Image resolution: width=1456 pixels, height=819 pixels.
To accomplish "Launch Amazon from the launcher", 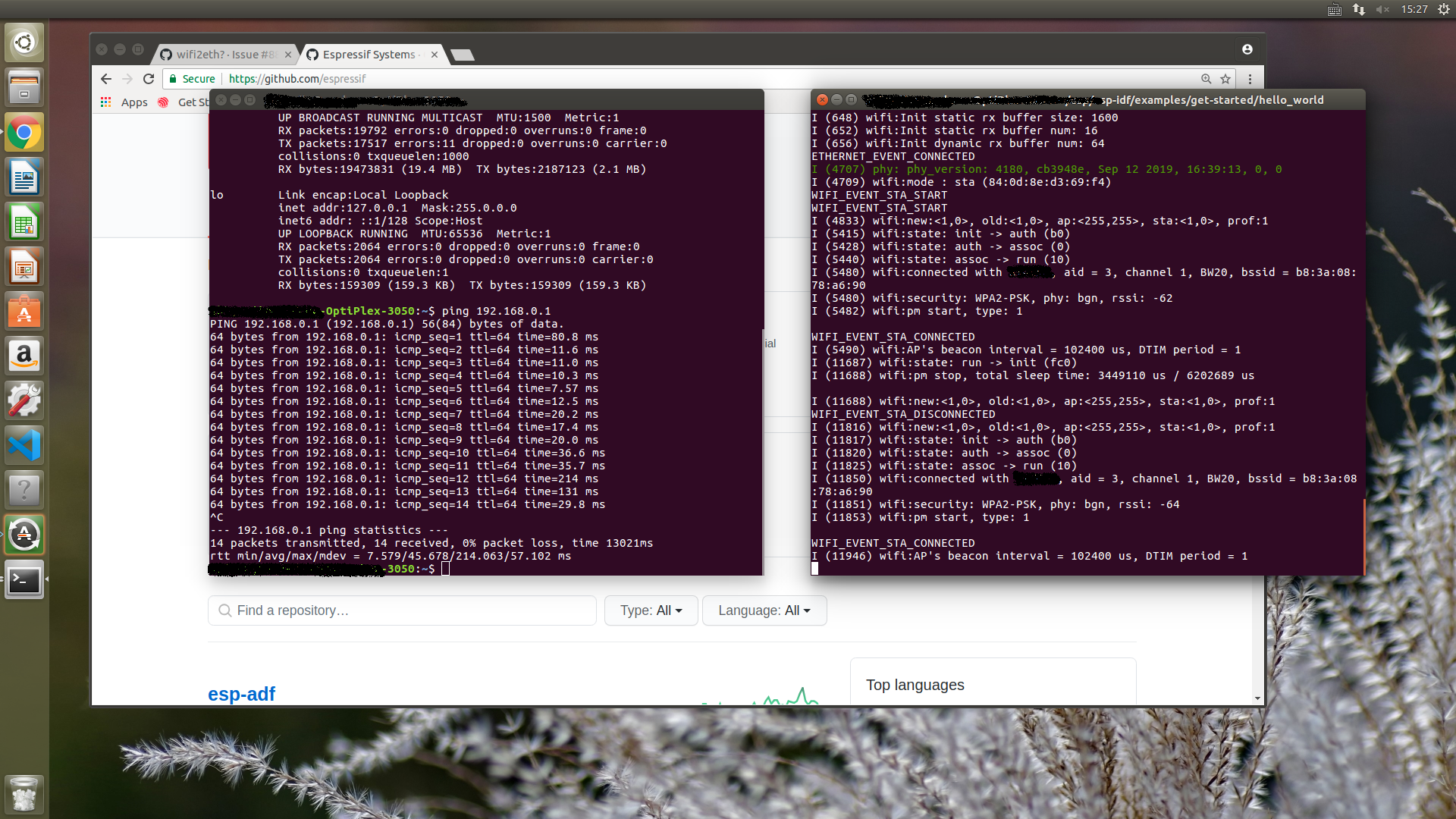I will pyautogui.click(x=24, y=356).
